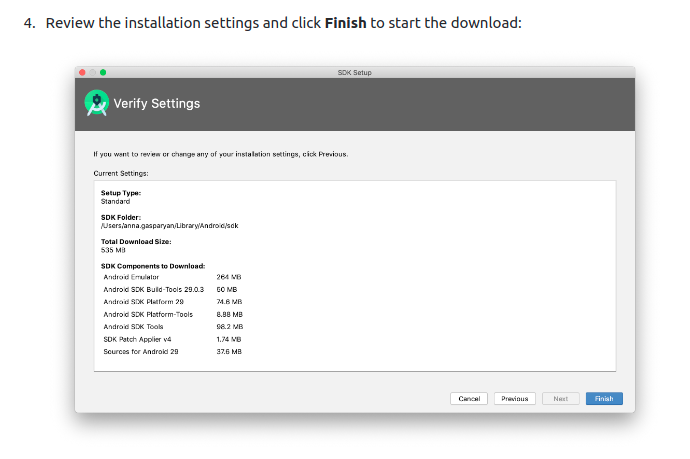Screen dimensions: 690x459
Task: Click the Verify Settings heading
Action: (x=157, y=103)
